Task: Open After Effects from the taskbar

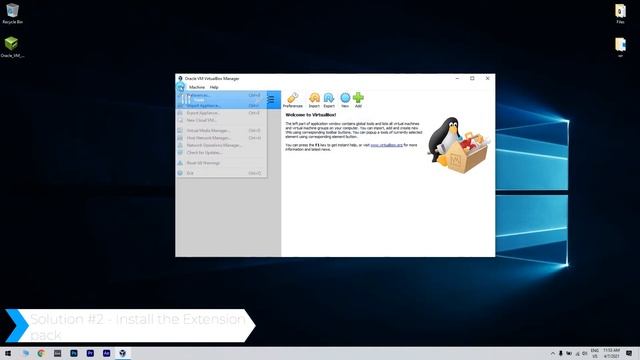Action: tap(106, 353)
